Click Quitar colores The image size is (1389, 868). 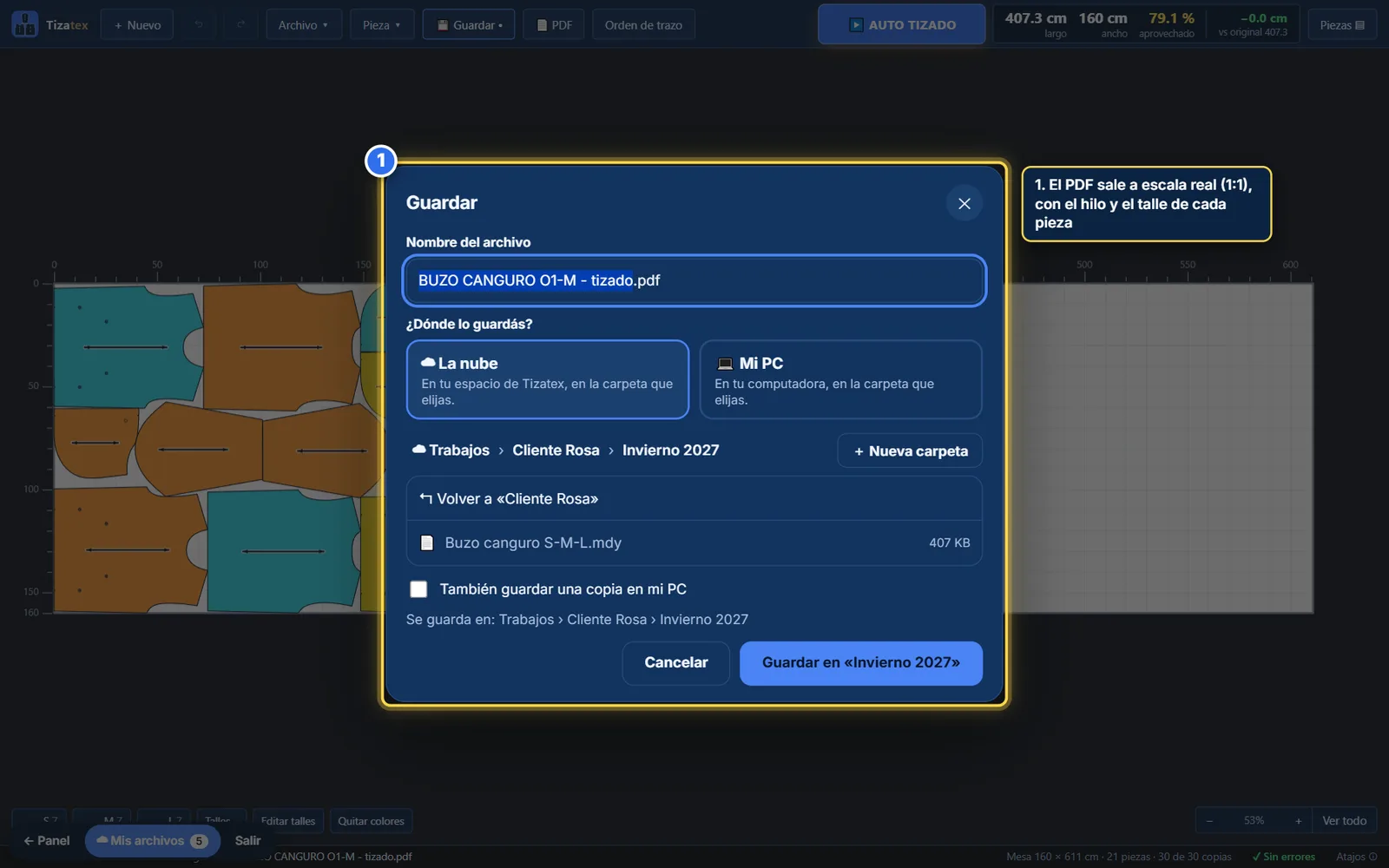pos(371,820)
